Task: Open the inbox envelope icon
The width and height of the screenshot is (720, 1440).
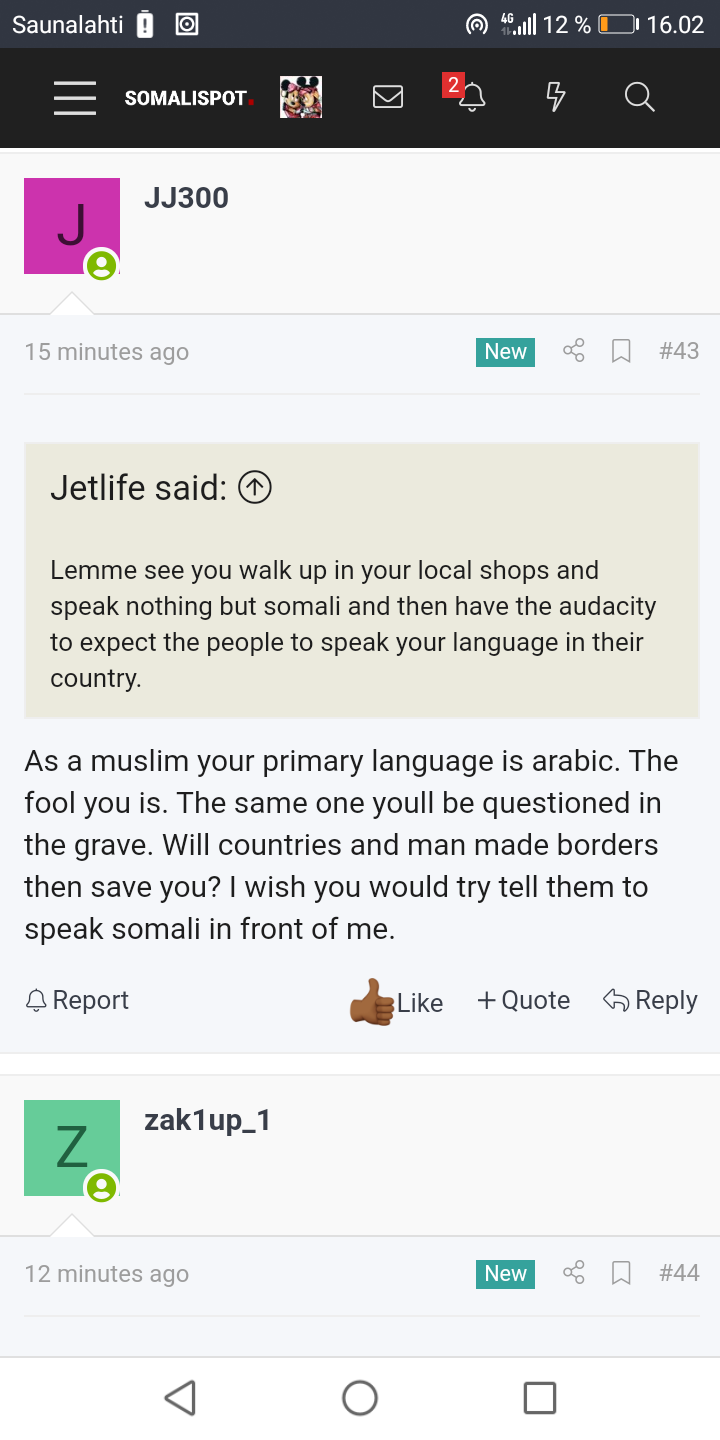Action: click(388, 97)
